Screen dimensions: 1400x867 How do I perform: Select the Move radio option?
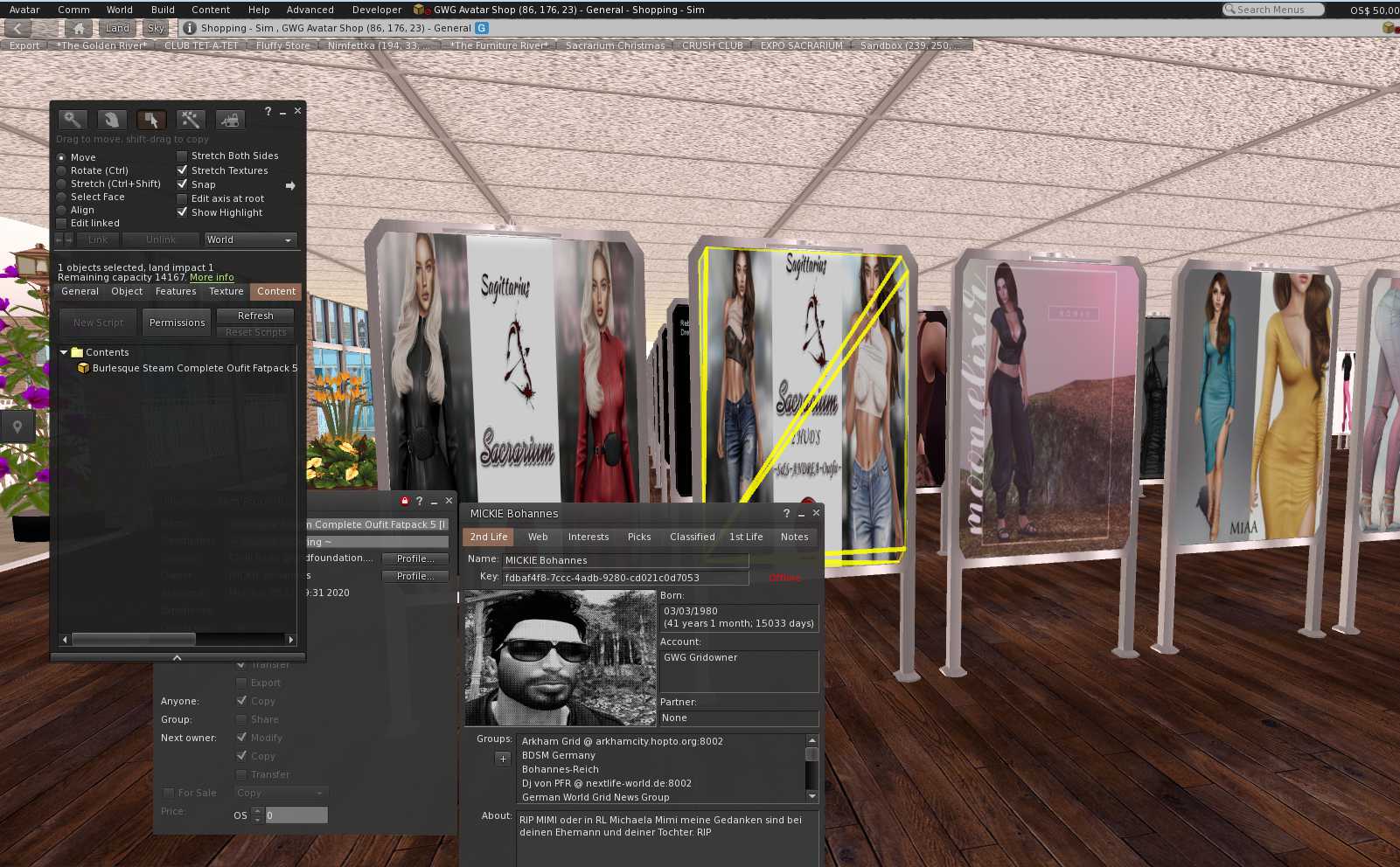point(61,157)
